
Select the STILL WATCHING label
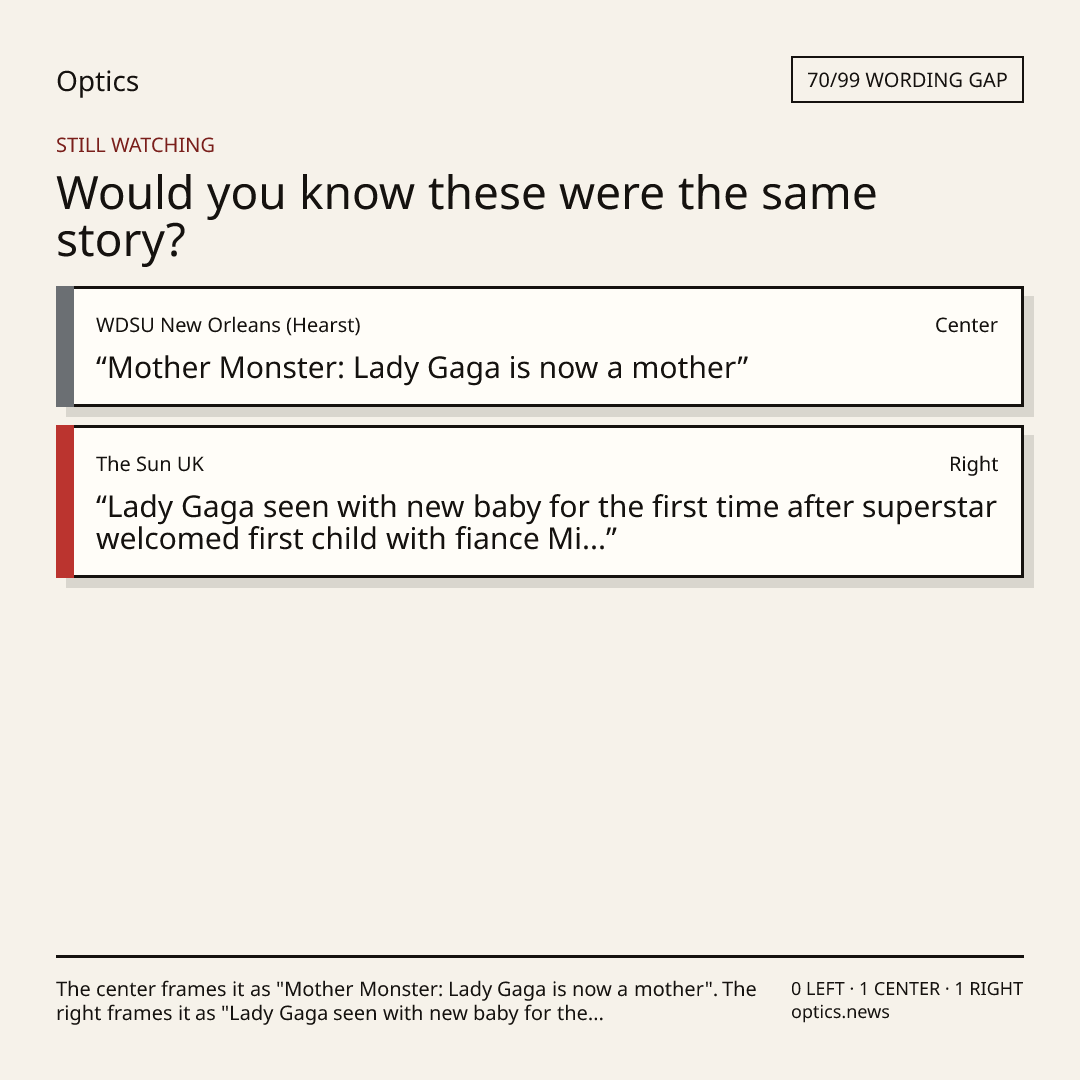click(x=135, y=145)
